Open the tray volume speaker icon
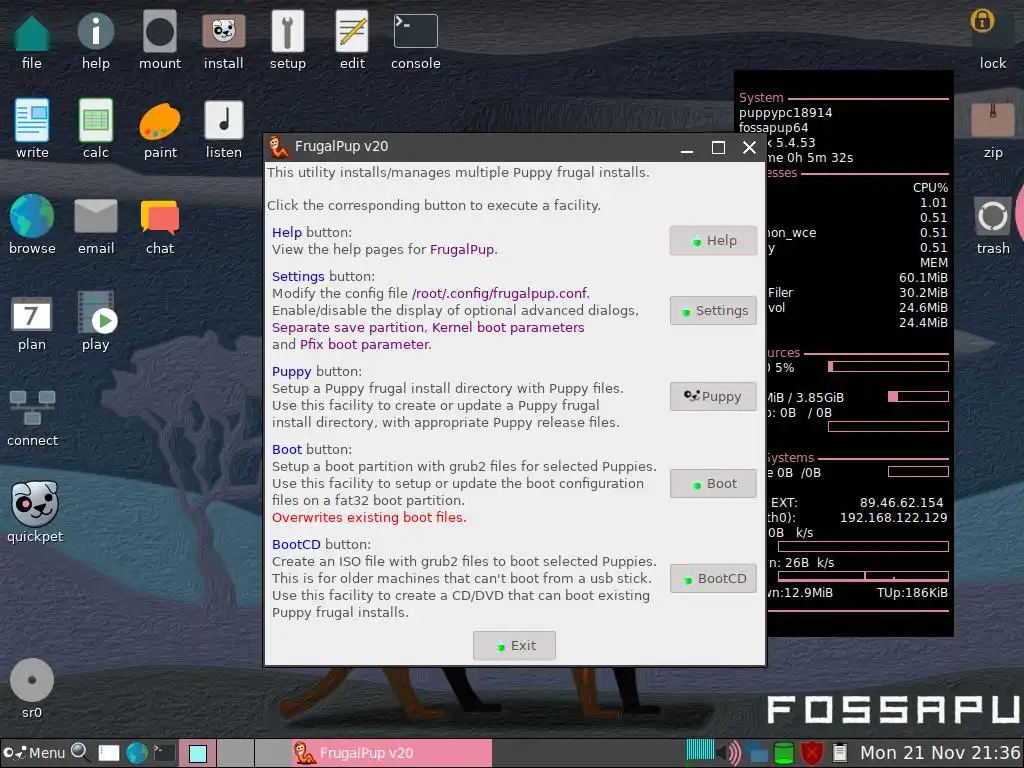Screen dimensions: 1024x768 [729, 753]
